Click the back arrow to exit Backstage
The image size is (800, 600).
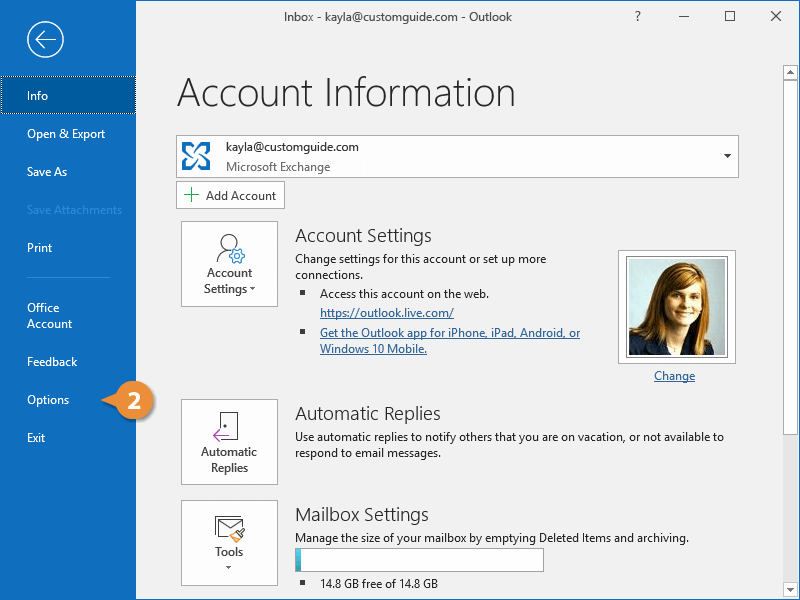[45, 39]
